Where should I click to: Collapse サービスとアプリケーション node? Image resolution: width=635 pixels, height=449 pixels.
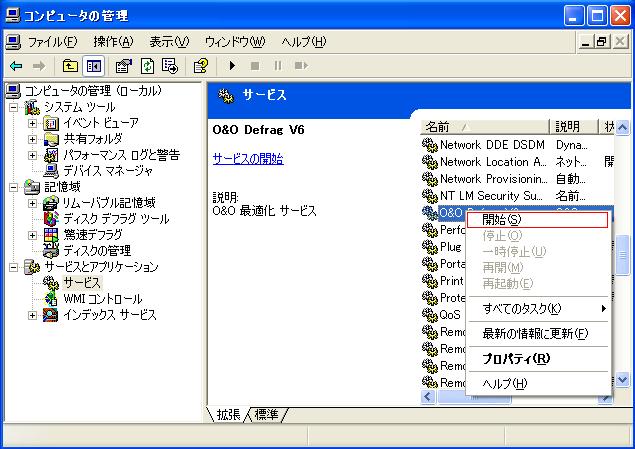(13, 267)
